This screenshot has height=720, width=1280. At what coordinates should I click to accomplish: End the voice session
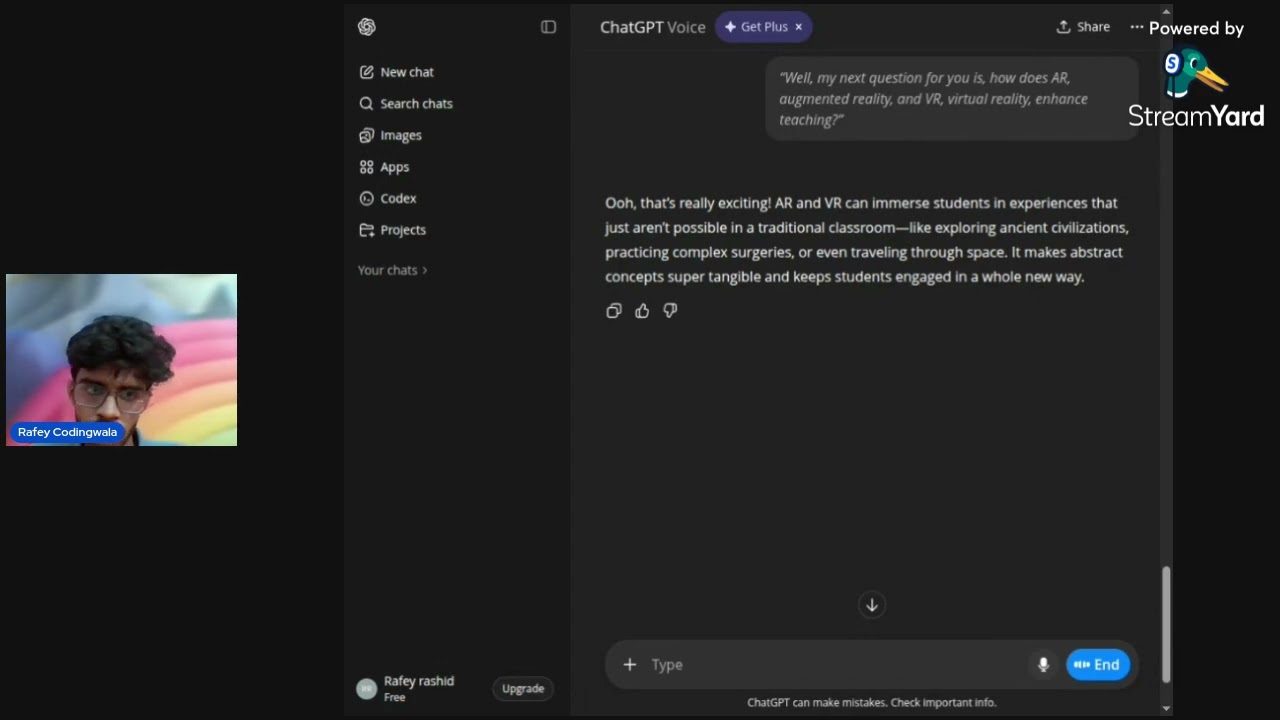pos(1098,665)
